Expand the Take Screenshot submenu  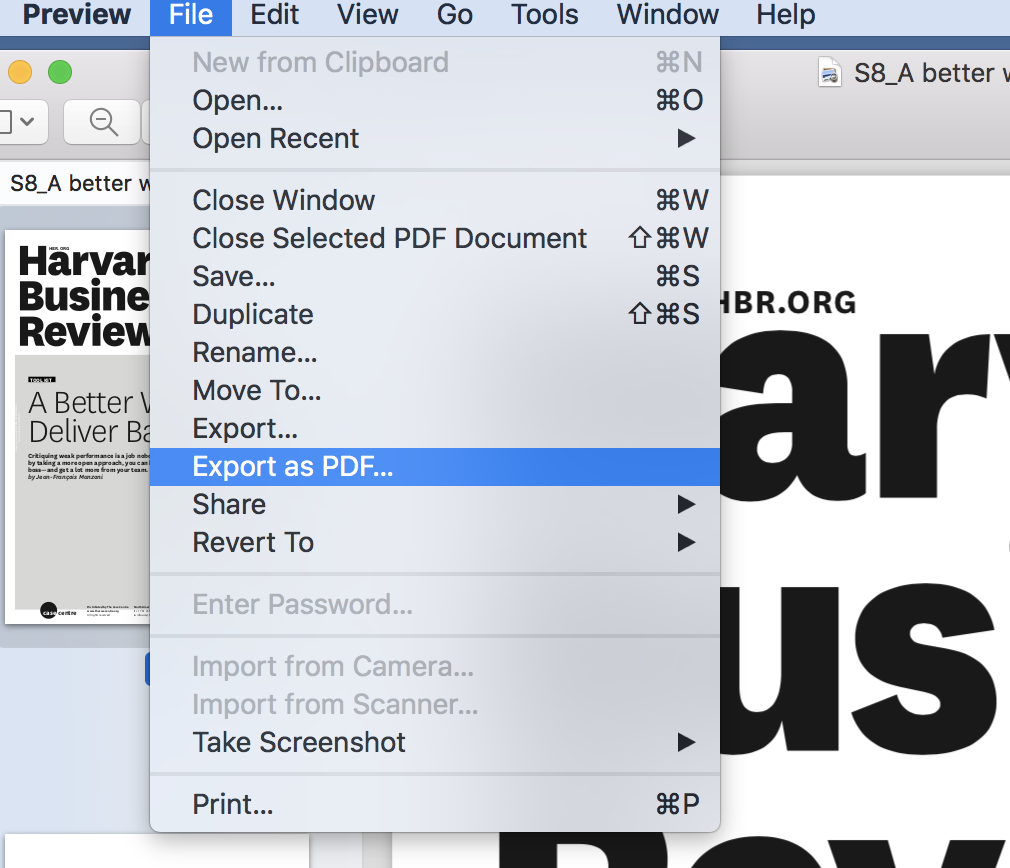pyautogui.click(x=435, y=742)
